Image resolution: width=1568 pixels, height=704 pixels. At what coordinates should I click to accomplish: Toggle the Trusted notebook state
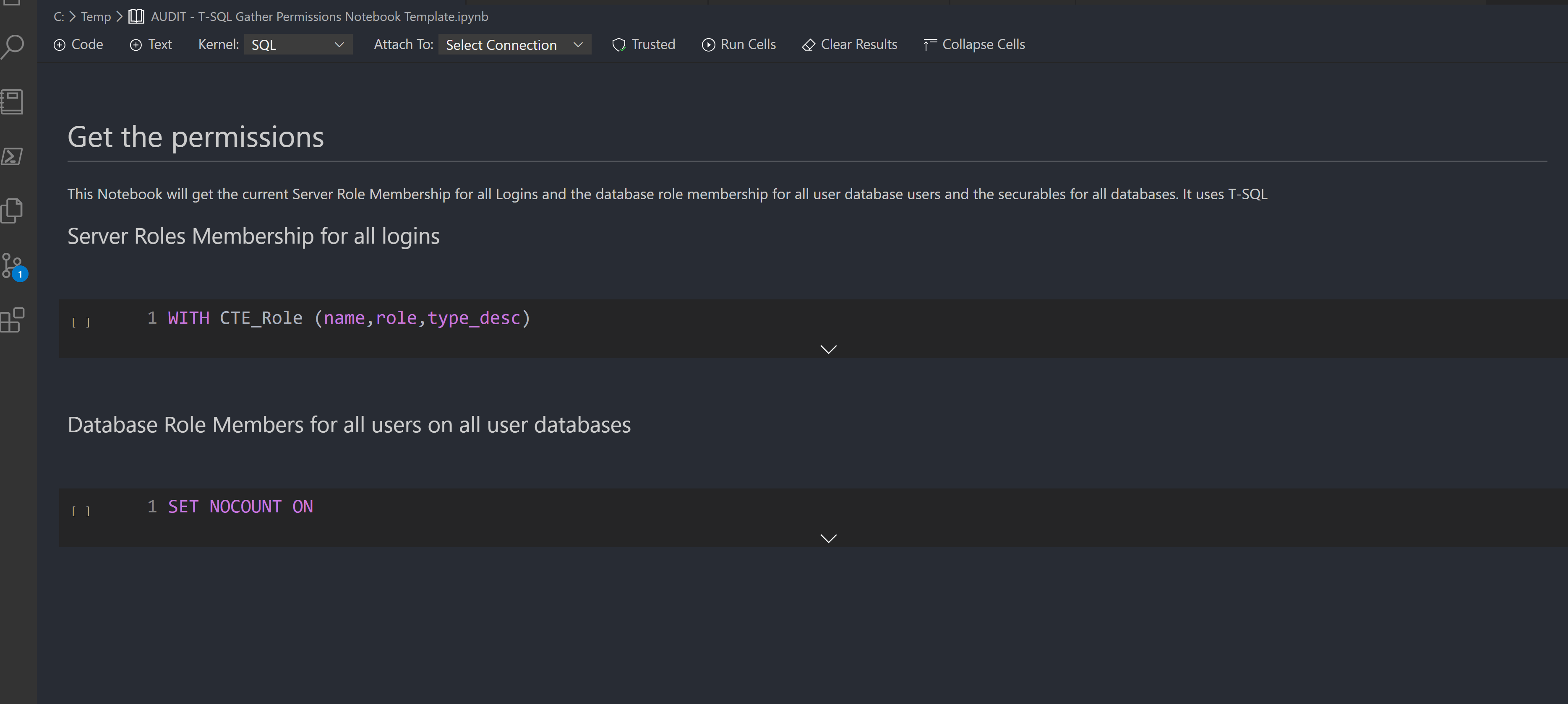pyautogui.click(x=644, y=44)
